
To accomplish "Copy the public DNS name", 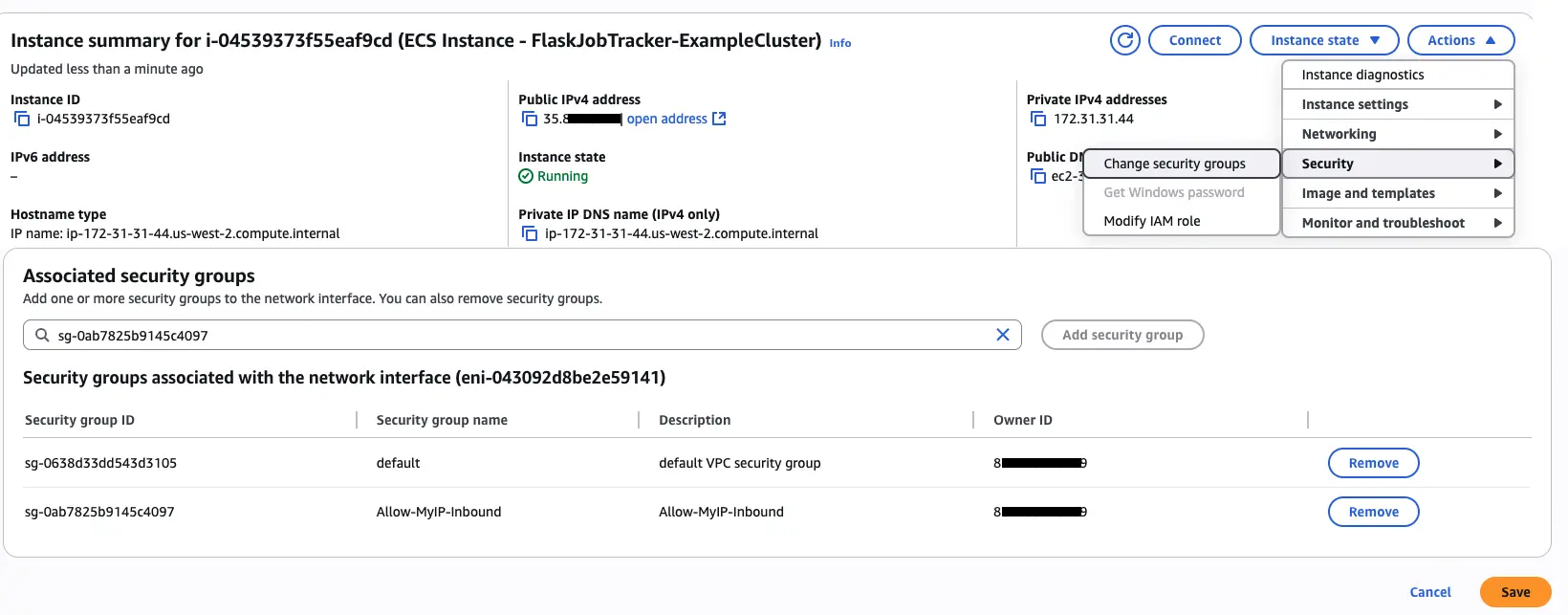I will tap(1037, 176).
